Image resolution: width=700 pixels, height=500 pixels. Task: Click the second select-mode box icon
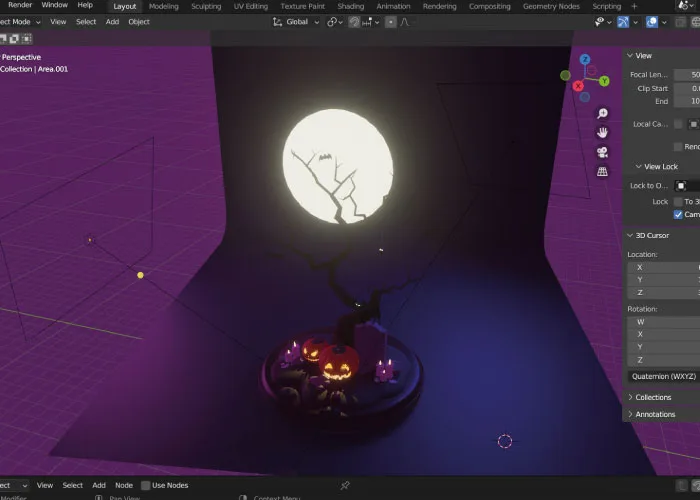point(14,39)
